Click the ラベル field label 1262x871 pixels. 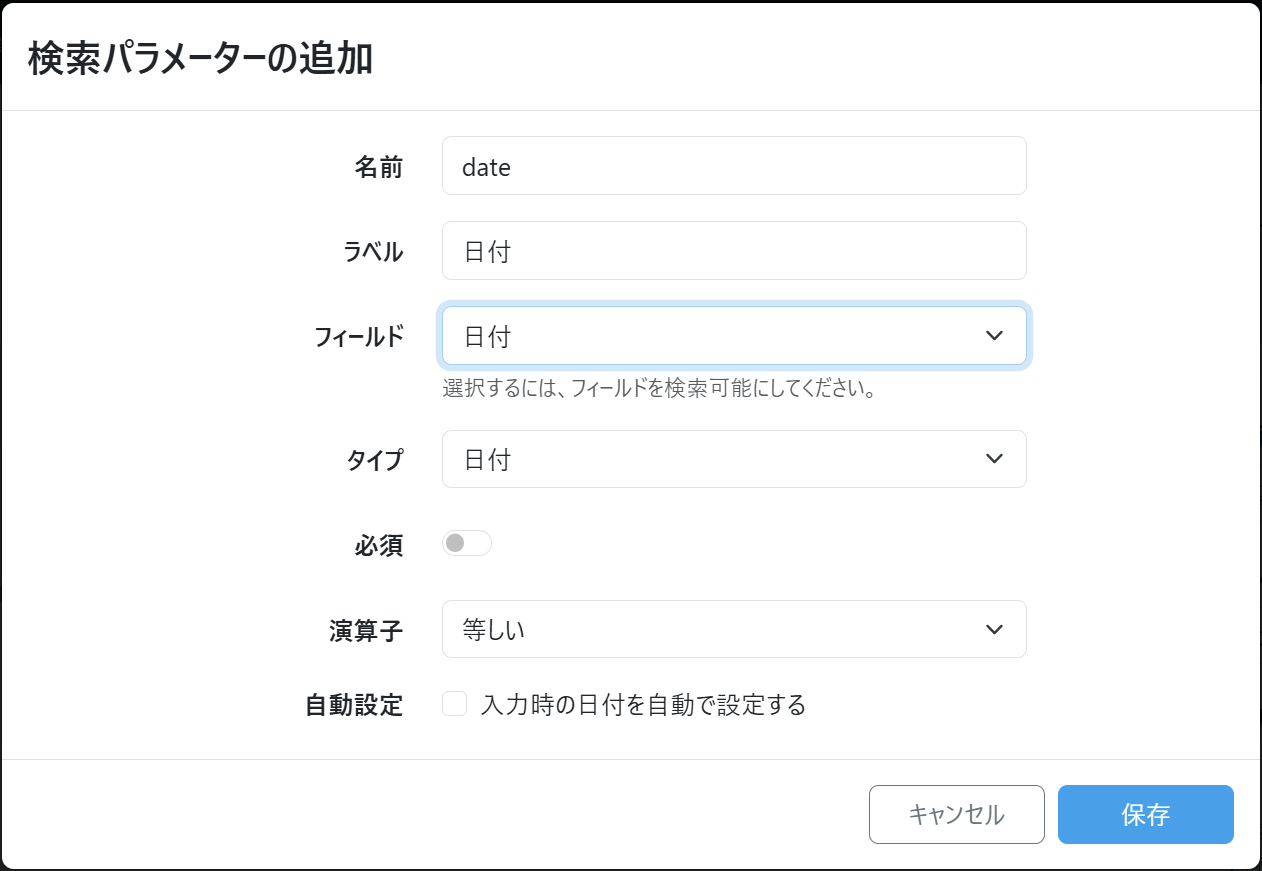click(373, 252)
